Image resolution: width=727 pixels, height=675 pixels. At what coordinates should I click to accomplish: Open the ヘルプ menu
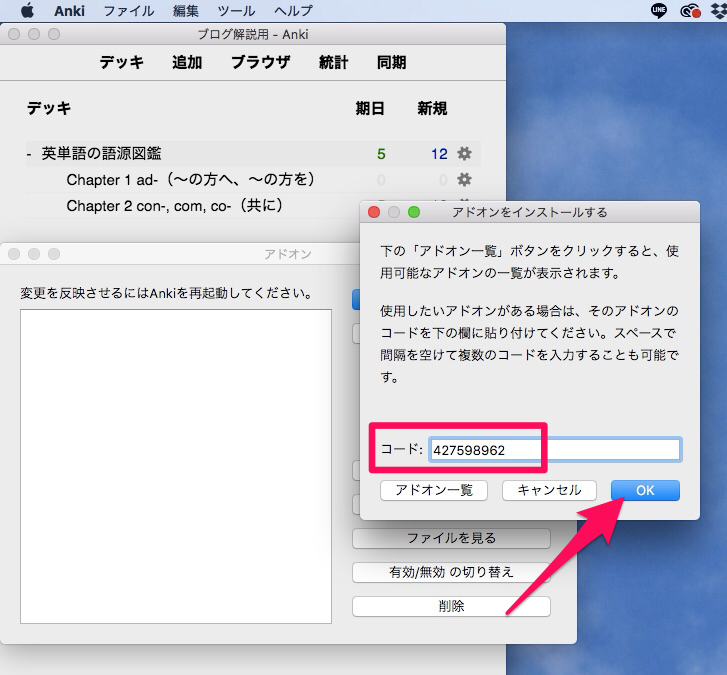[x=293, y=11]
